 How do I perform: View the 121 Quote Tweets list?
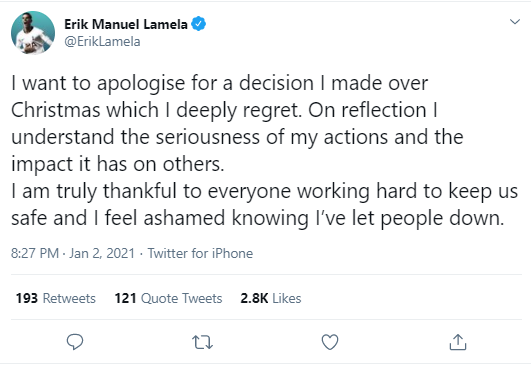pos(168,298)
